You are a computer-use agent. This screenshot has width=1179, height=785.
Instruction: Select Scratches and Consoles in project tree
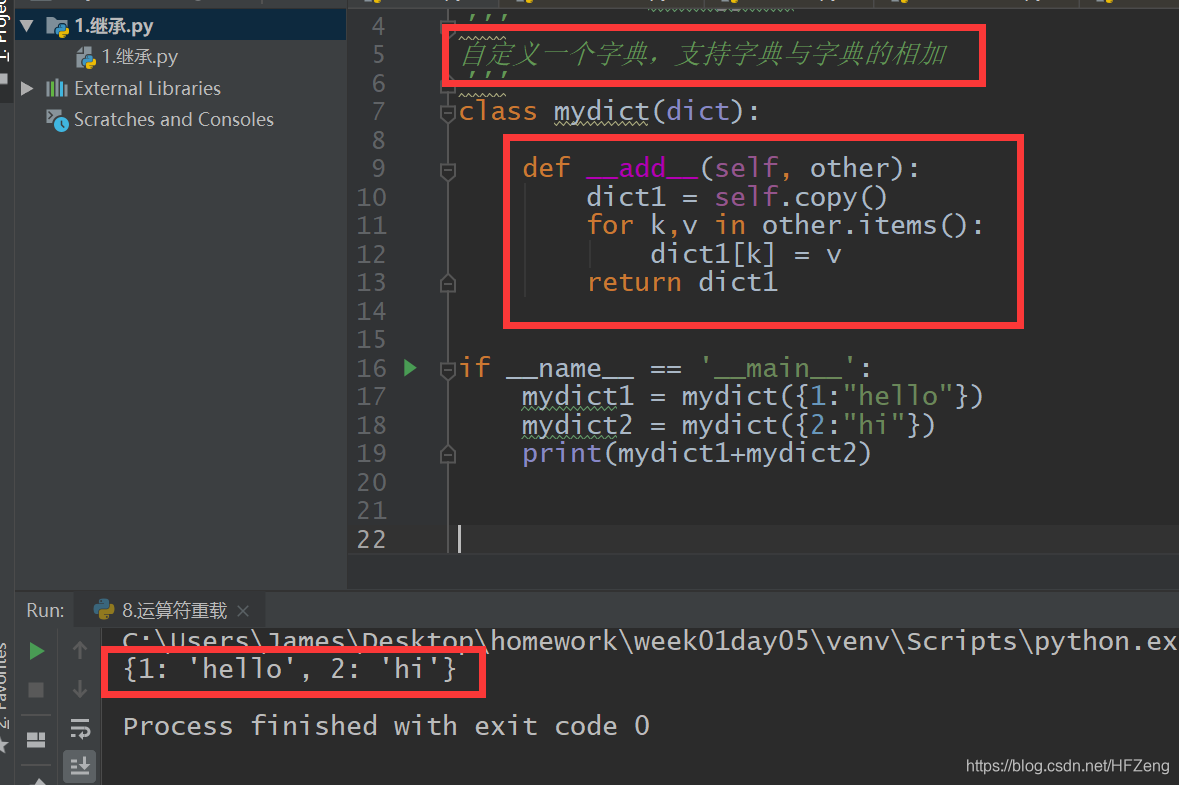174,120
